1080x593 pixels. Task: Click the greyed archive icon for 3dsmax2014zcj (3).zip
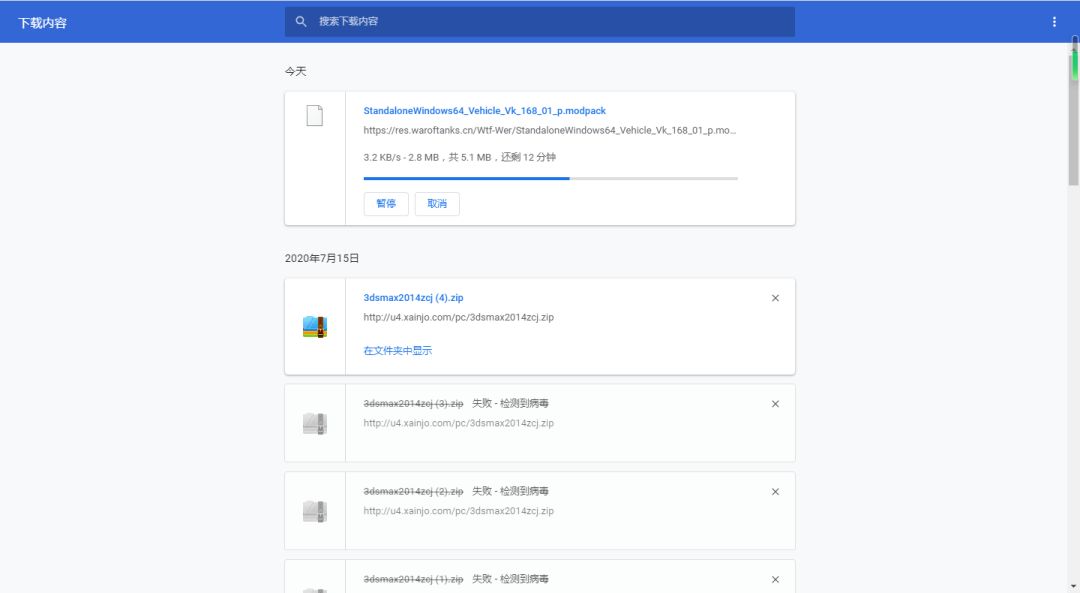315,423
